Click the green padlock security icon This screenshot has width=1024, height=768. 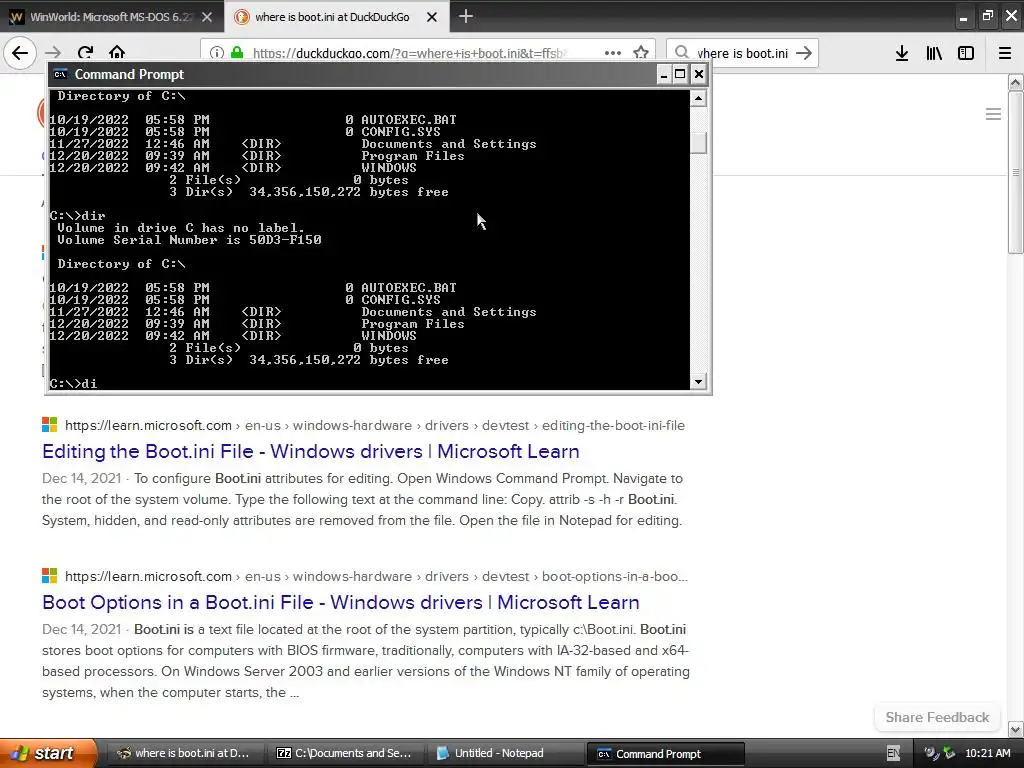tap(237, 53)
